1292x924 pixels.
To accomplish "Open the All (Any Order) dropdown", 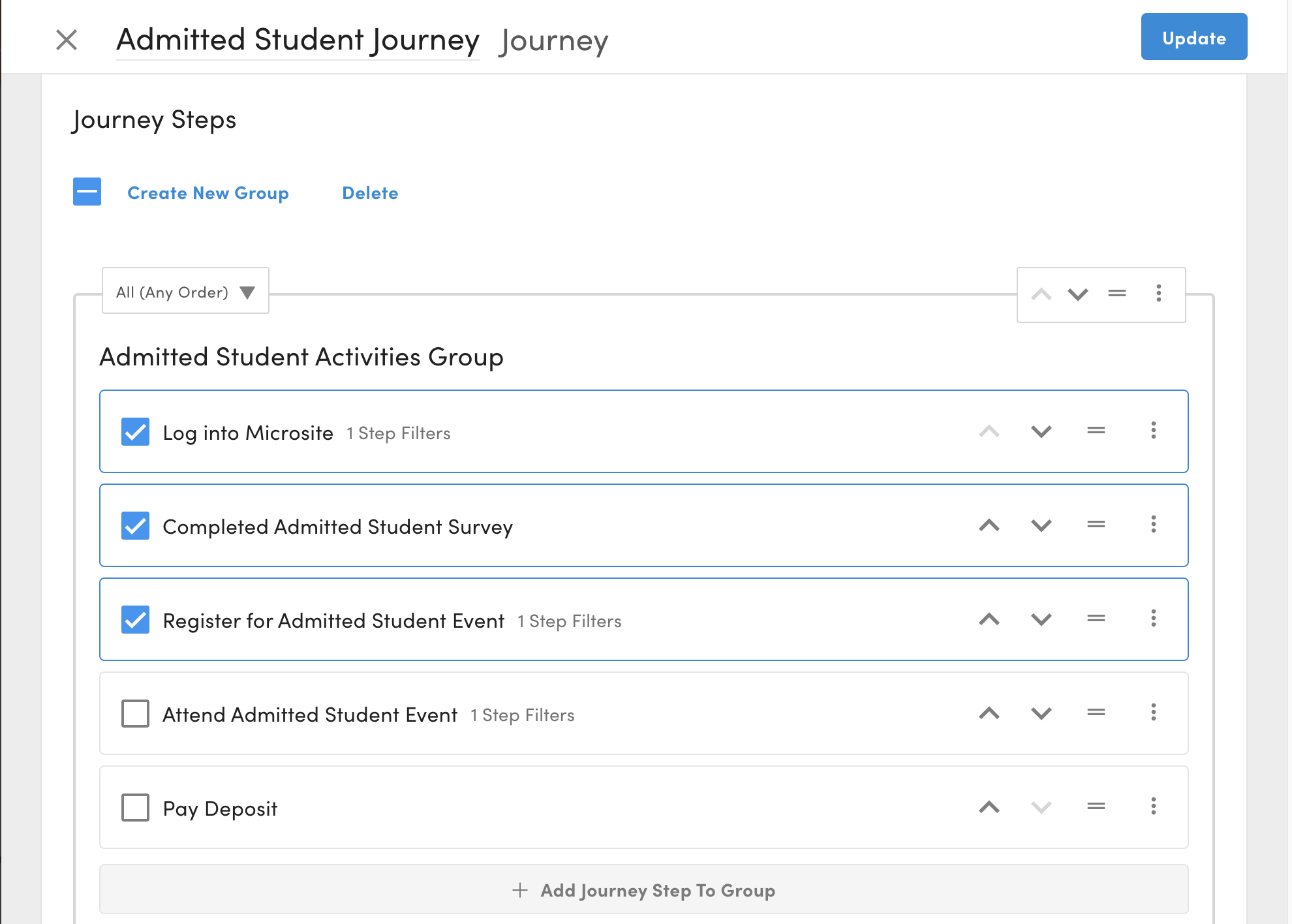I will coord(185,292).
